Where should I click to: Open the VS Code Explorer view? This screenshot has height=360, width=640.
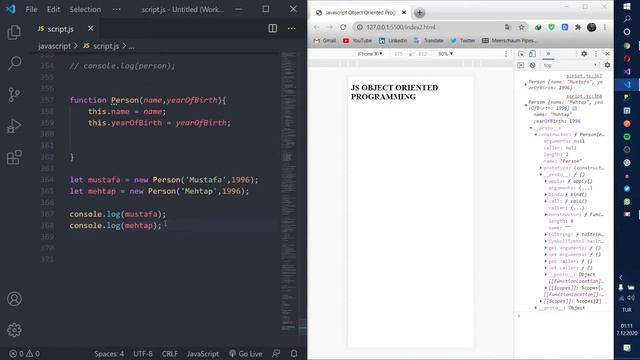point(14,32)
